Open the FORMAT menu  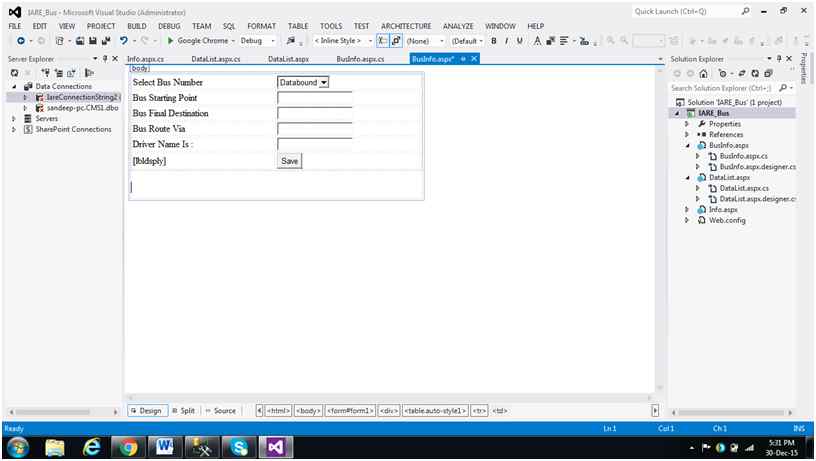coord(262,26)
